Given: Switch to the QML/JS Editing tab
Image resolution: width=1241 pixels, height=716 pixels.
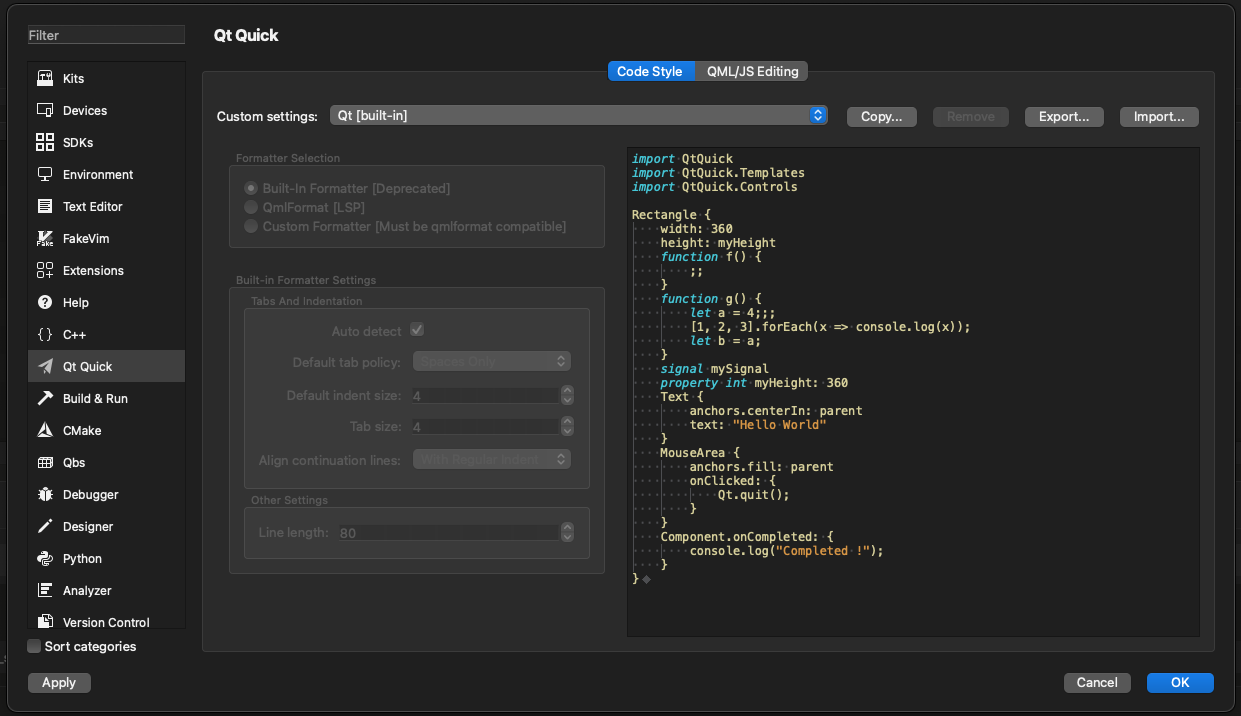Looking at the screenshot, I should click(752, 71).
